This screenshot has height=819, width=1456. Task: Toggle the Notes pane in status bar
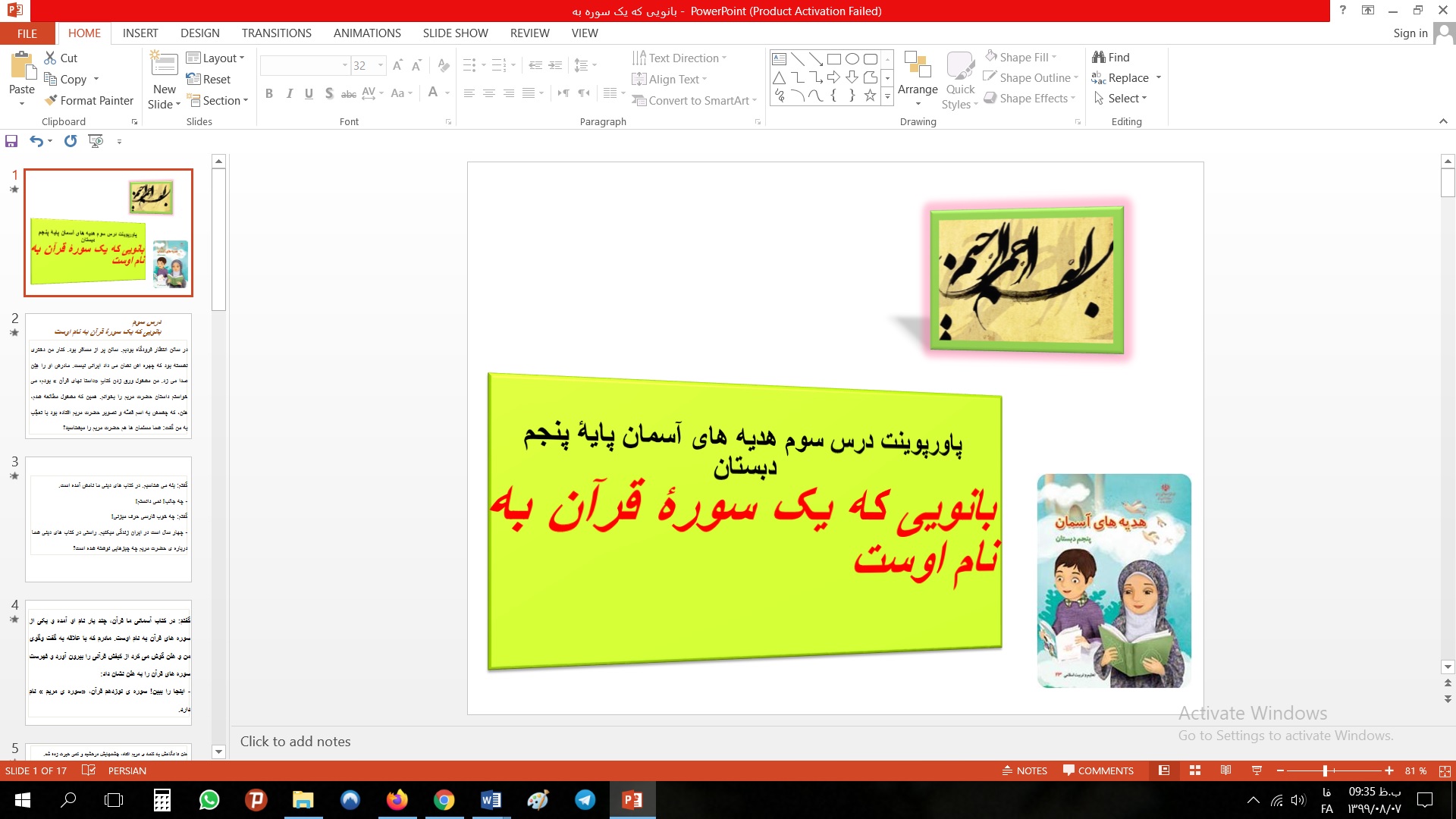(1025, 770)
